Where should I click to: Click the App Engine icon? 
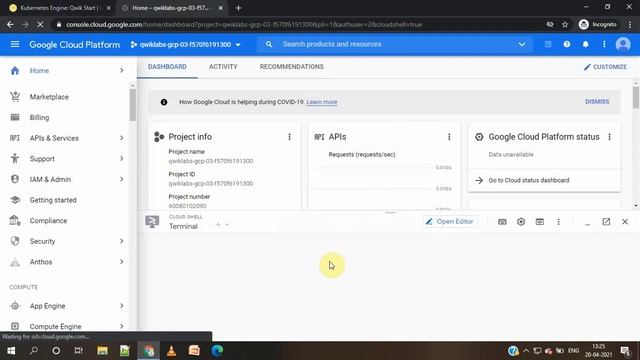pos(15,306)
